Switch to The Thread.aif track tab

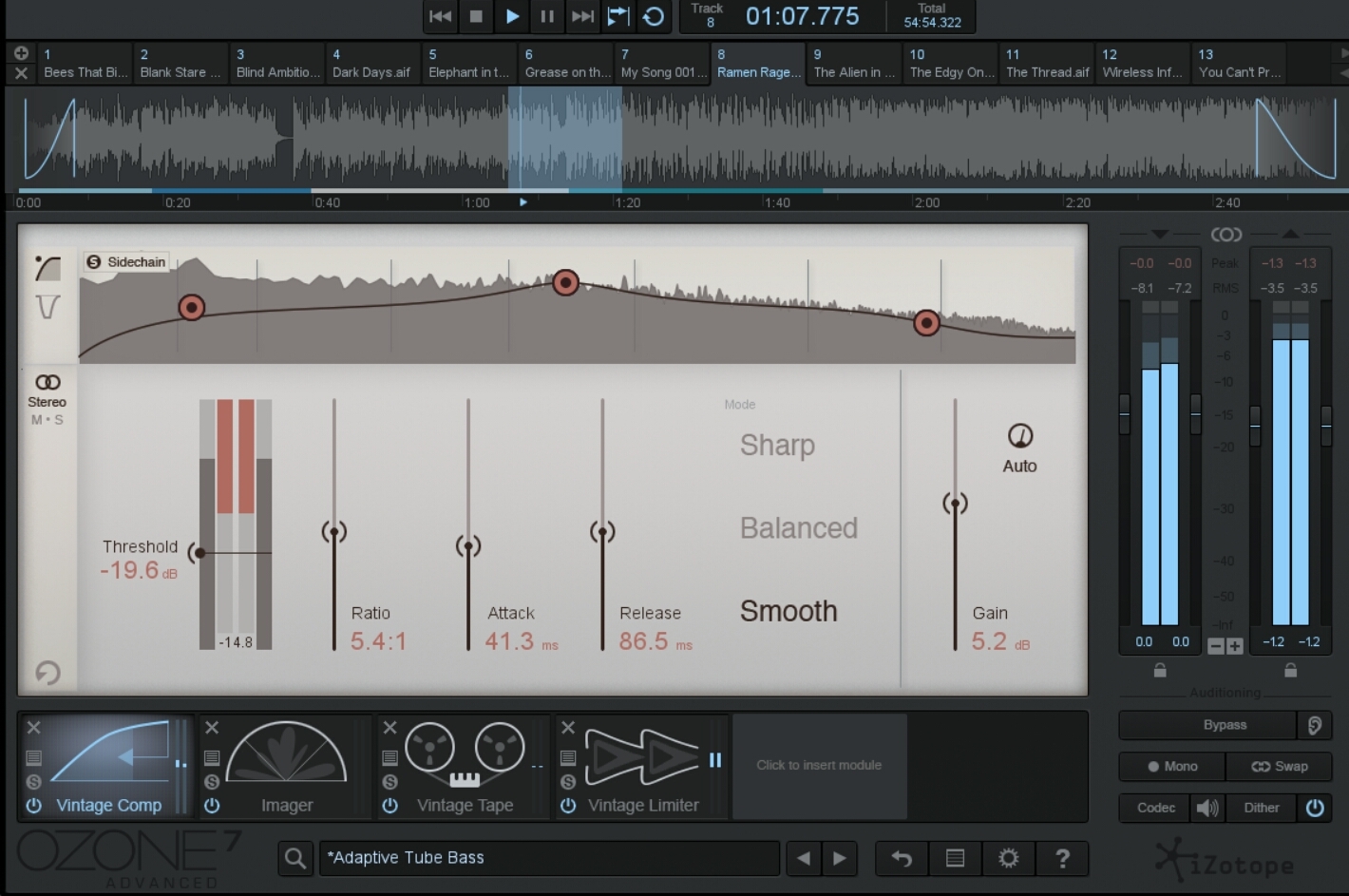[1047, 64]
